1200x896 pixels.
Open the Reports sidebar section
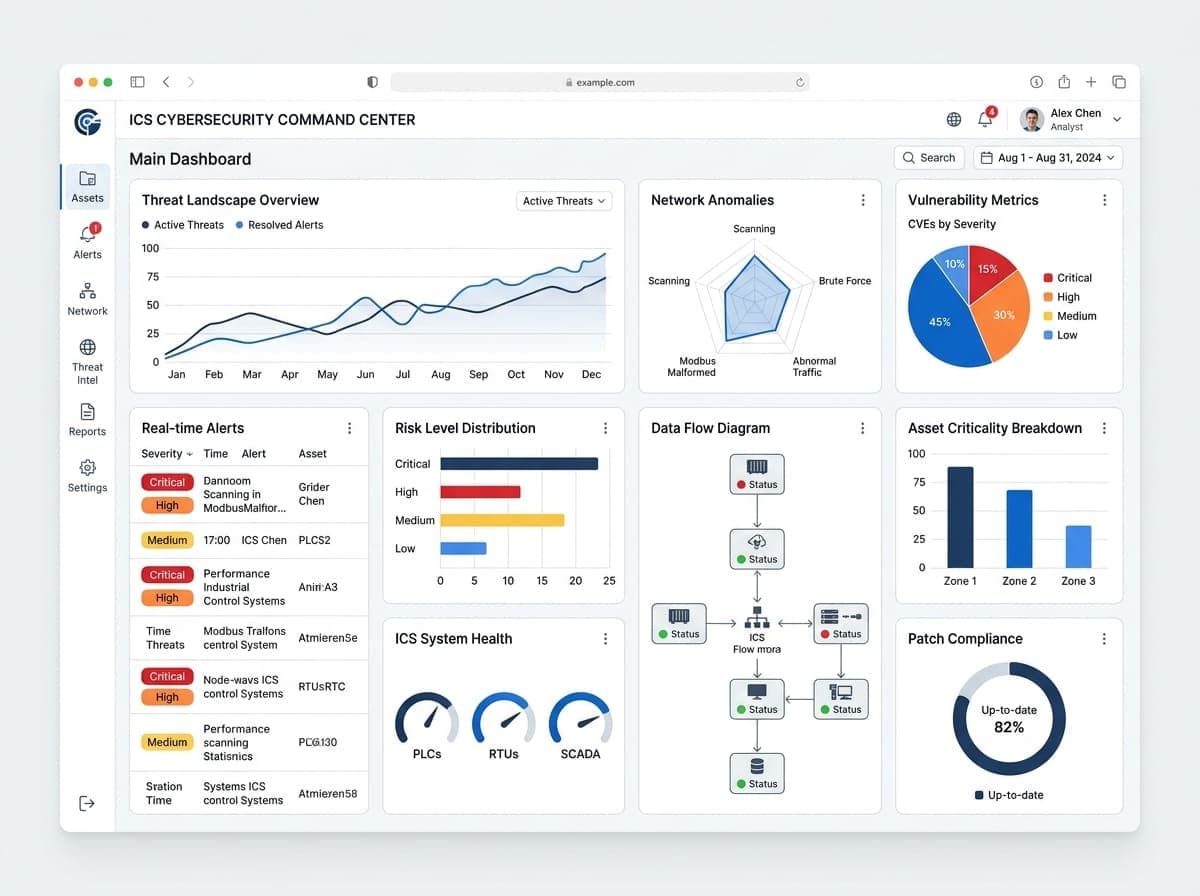[87, 420]
